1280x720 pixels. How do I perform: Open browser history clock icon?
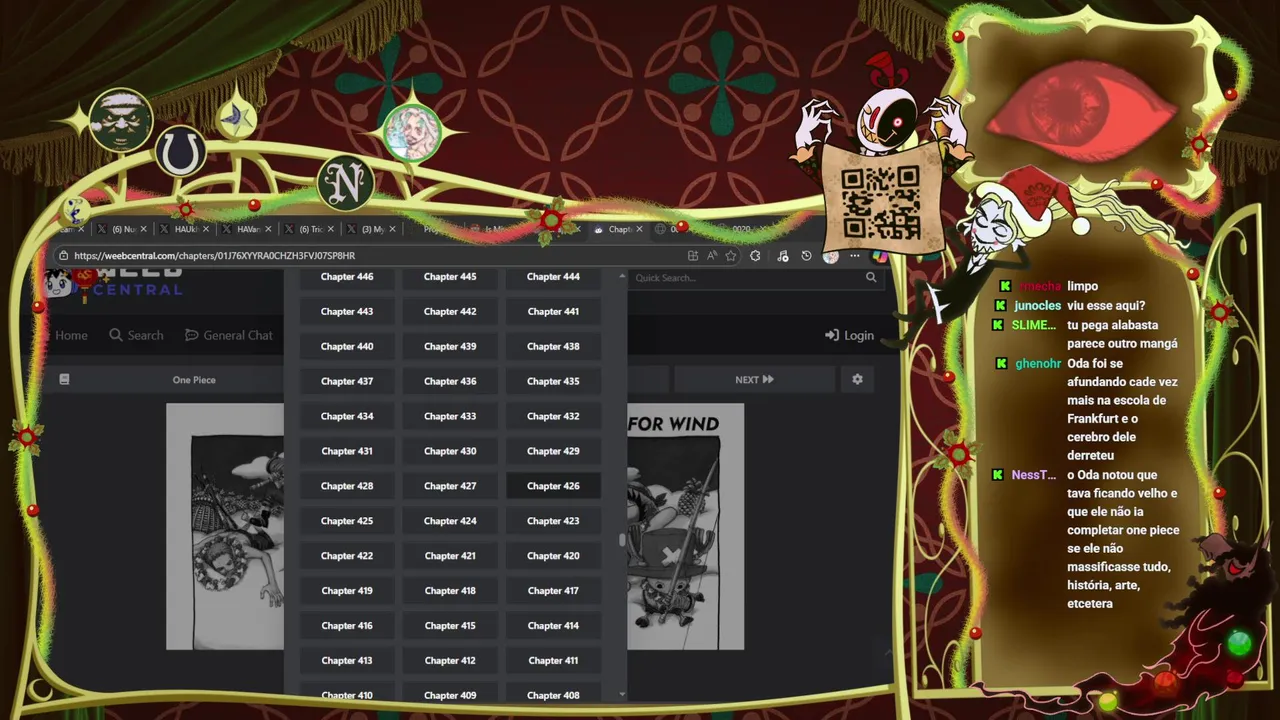pos(806,256)
